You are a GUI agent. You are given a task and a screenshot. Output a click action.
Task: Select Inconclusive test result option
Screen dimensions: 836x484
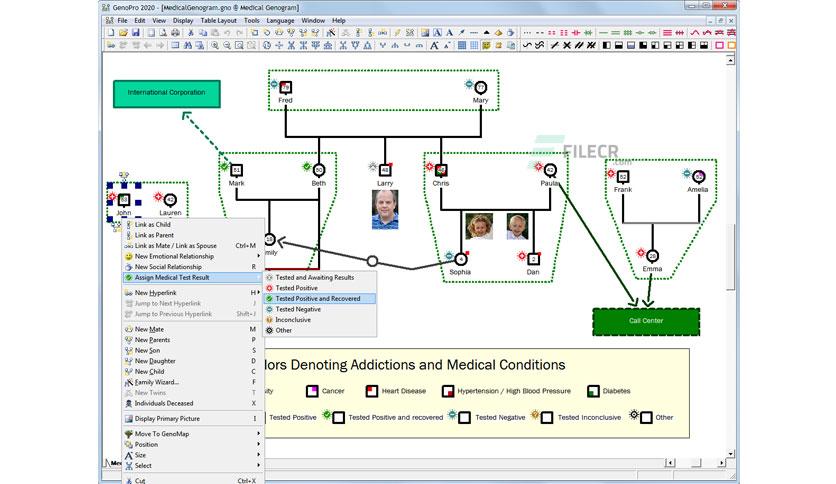click(320, 320)
